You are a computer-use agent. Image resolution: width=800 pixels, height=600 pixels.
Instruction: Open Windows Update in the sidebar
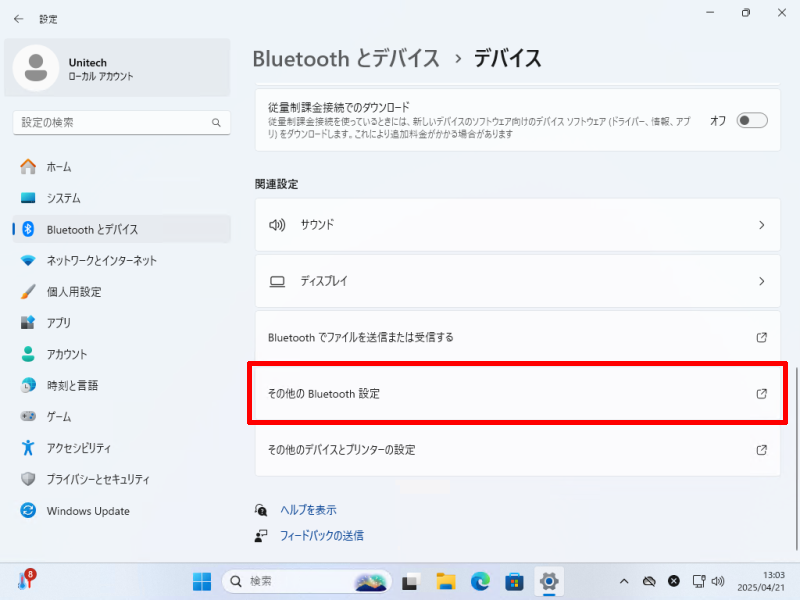pos(121,510)
